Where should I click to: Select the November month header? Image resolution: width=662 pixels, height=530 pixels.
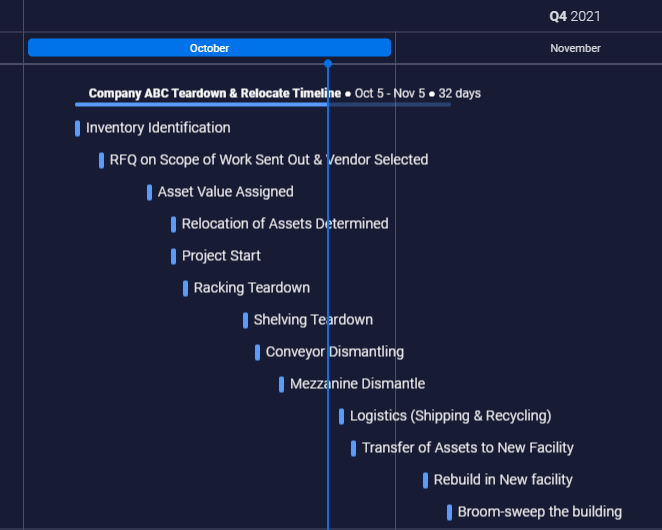575,48
